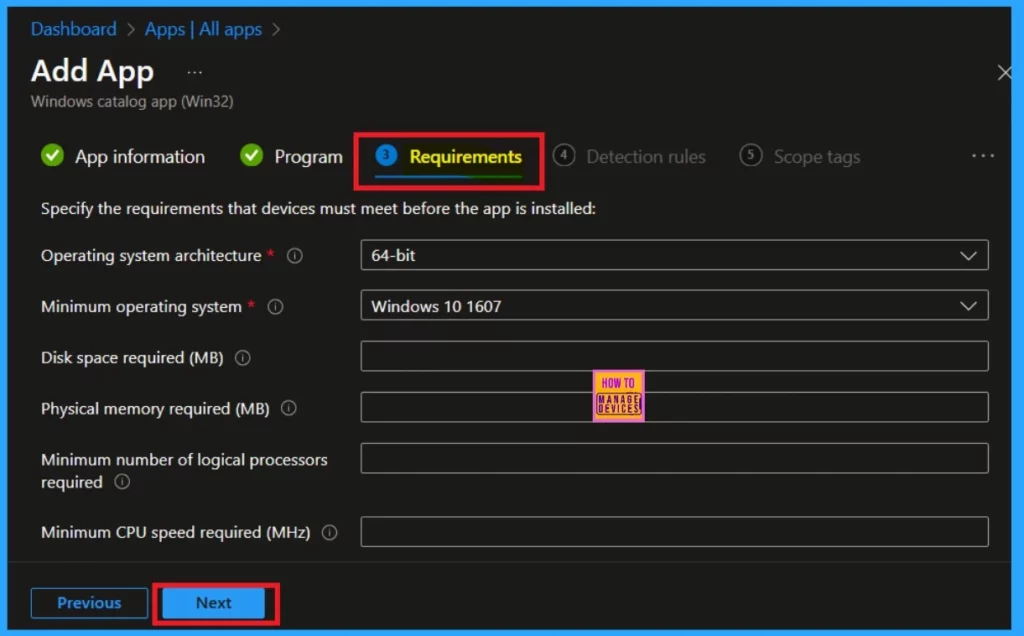Open the Apps | All apps breadcrumb
This screenshot has width=1024, height=636.
pyautogui.click(x=203, y=29)
